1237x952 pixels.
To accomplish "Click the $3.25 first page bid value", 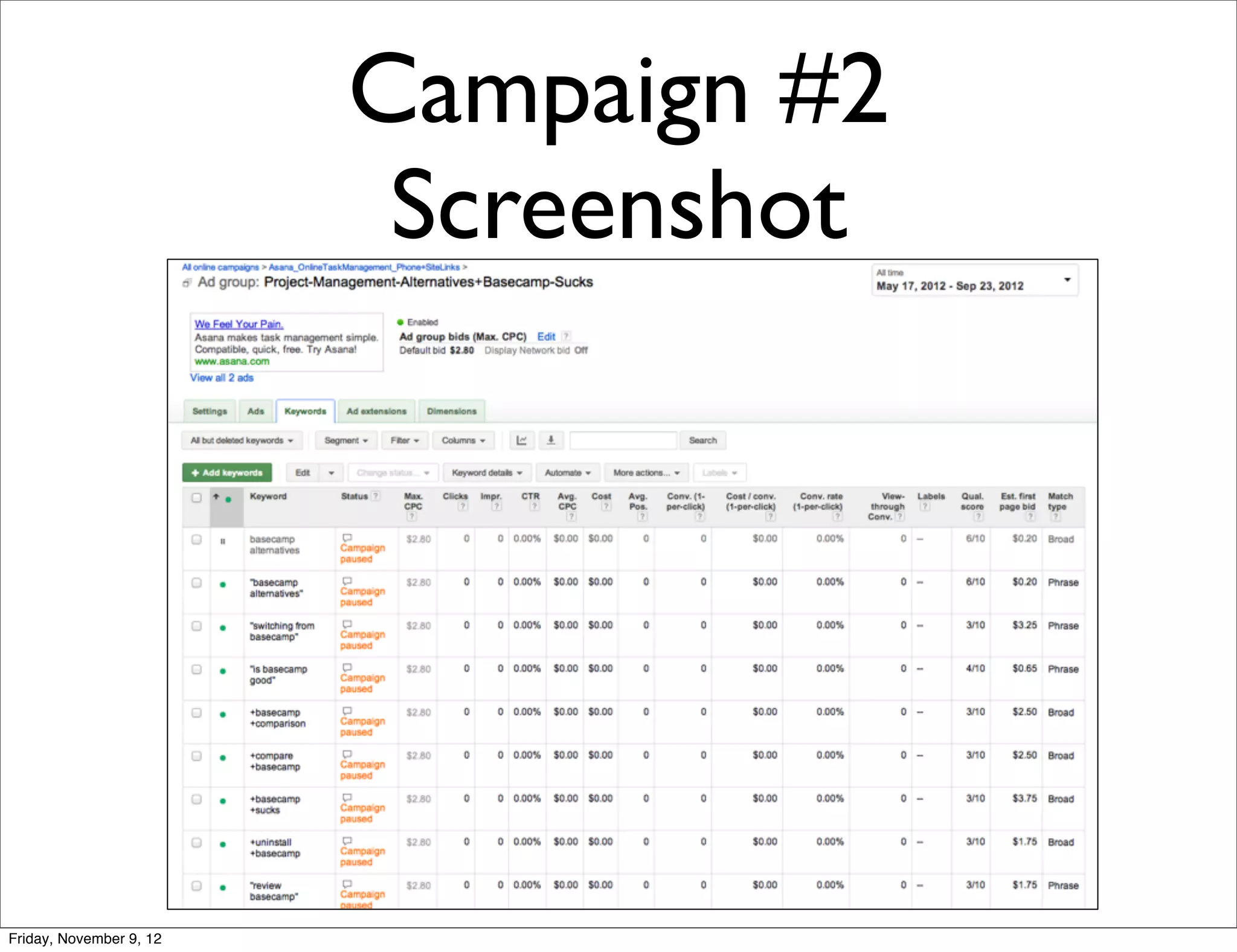I will [x=1024, y=625].
